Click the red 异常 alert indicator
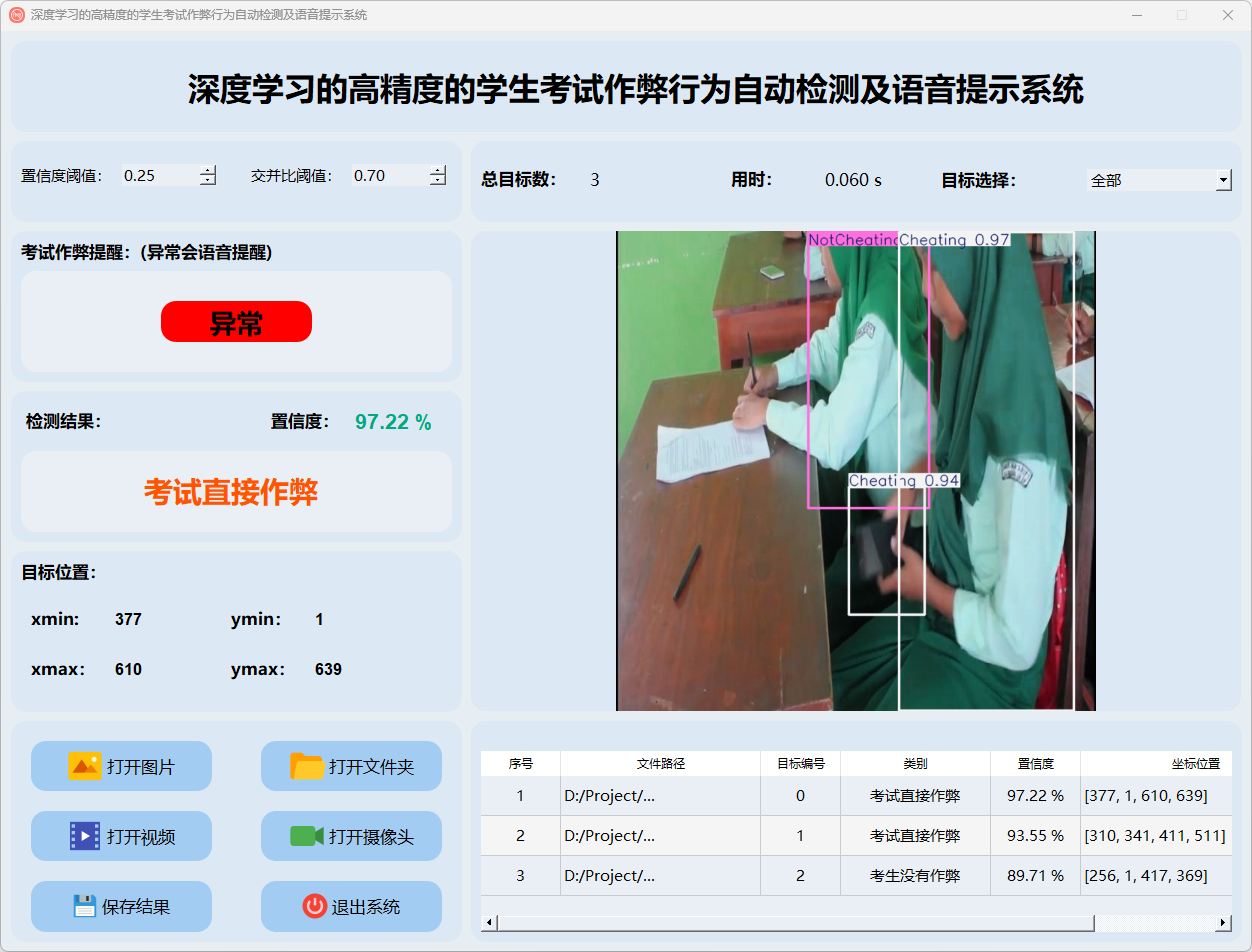 click(x=236, y=322)
